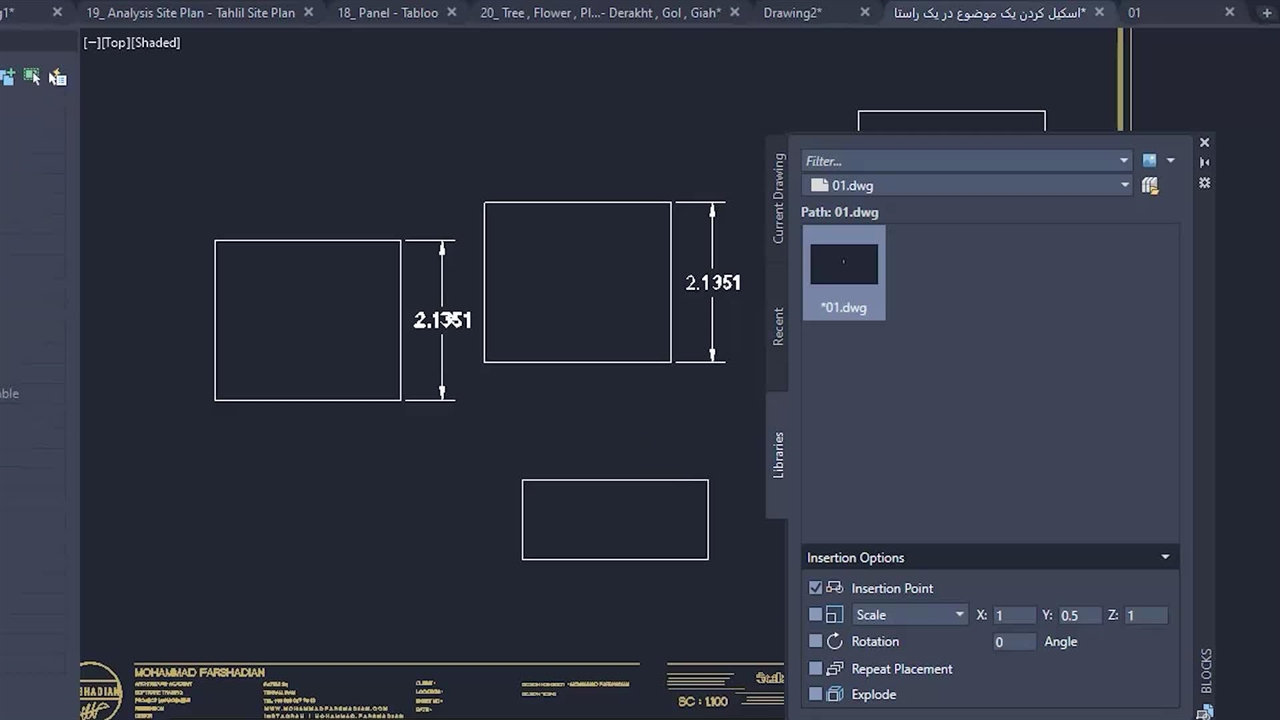Viewport: 1280px width, 720px height.
Task: Collapse the Insertion Options section
Action: (1165, 557)
